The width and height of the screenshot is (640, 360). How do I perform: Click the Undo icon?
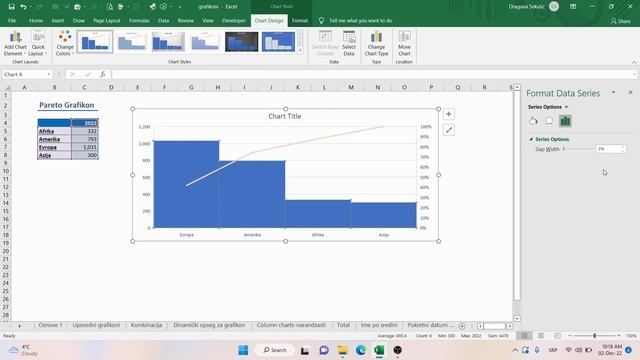[x=24, y=7]
